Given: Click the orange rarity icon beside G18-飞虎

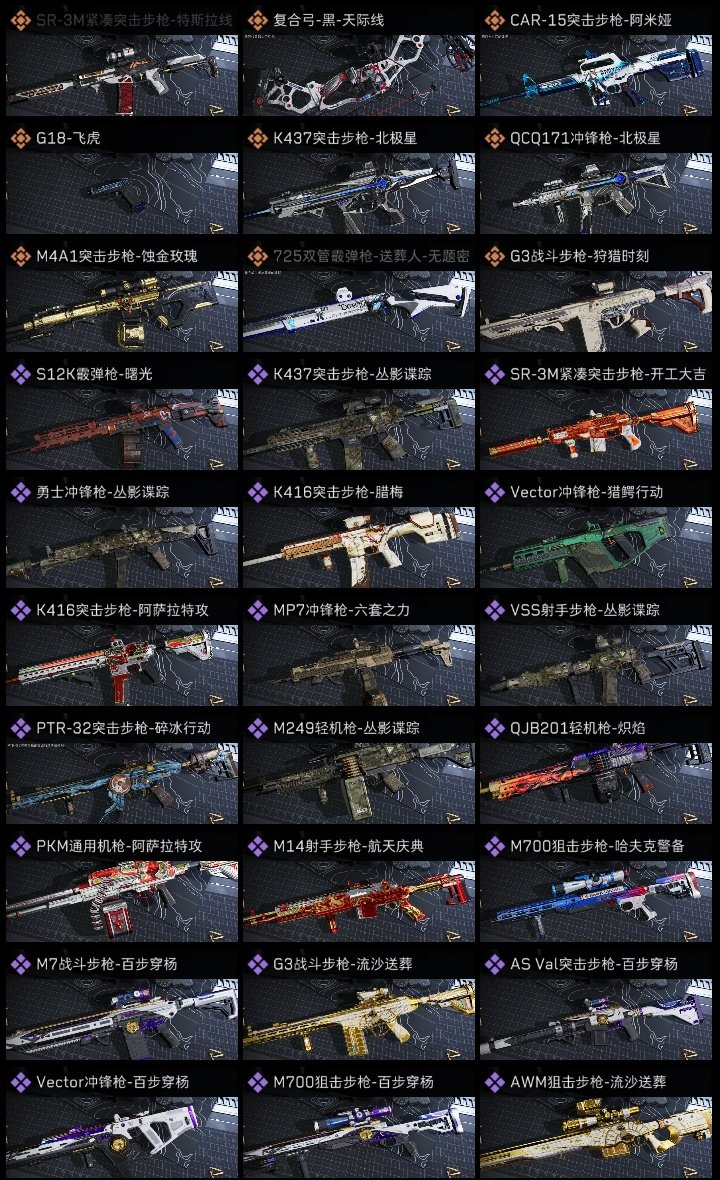Looking at the screenshot, I should click(20, 138).
